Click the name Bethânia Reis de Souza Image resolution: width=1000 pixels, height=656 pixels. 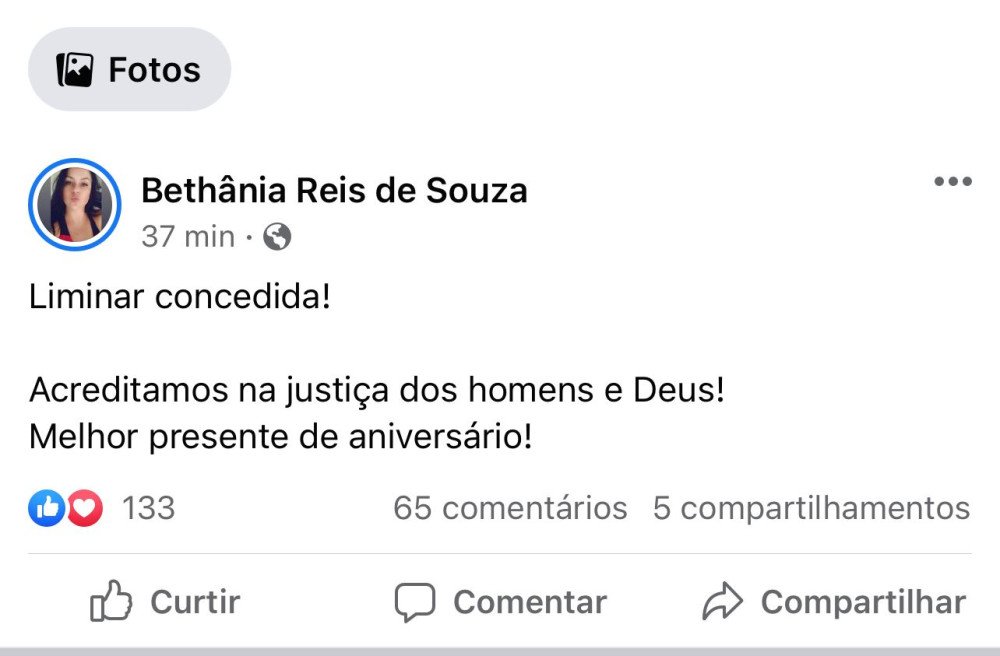335,190
